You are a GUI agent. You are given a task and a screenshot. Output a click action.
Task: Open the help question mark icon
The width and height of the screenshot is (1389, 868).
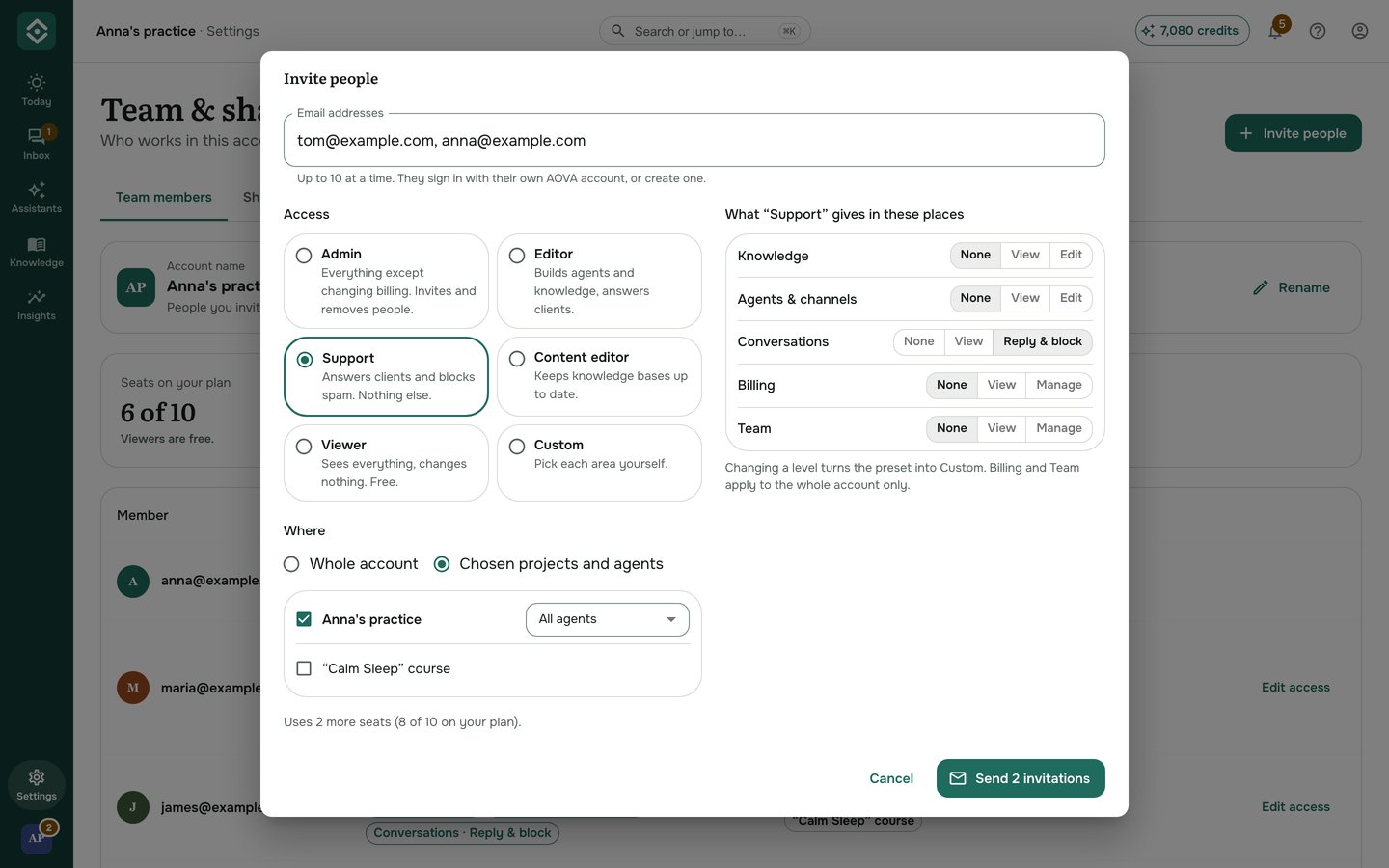[1318, 31]
